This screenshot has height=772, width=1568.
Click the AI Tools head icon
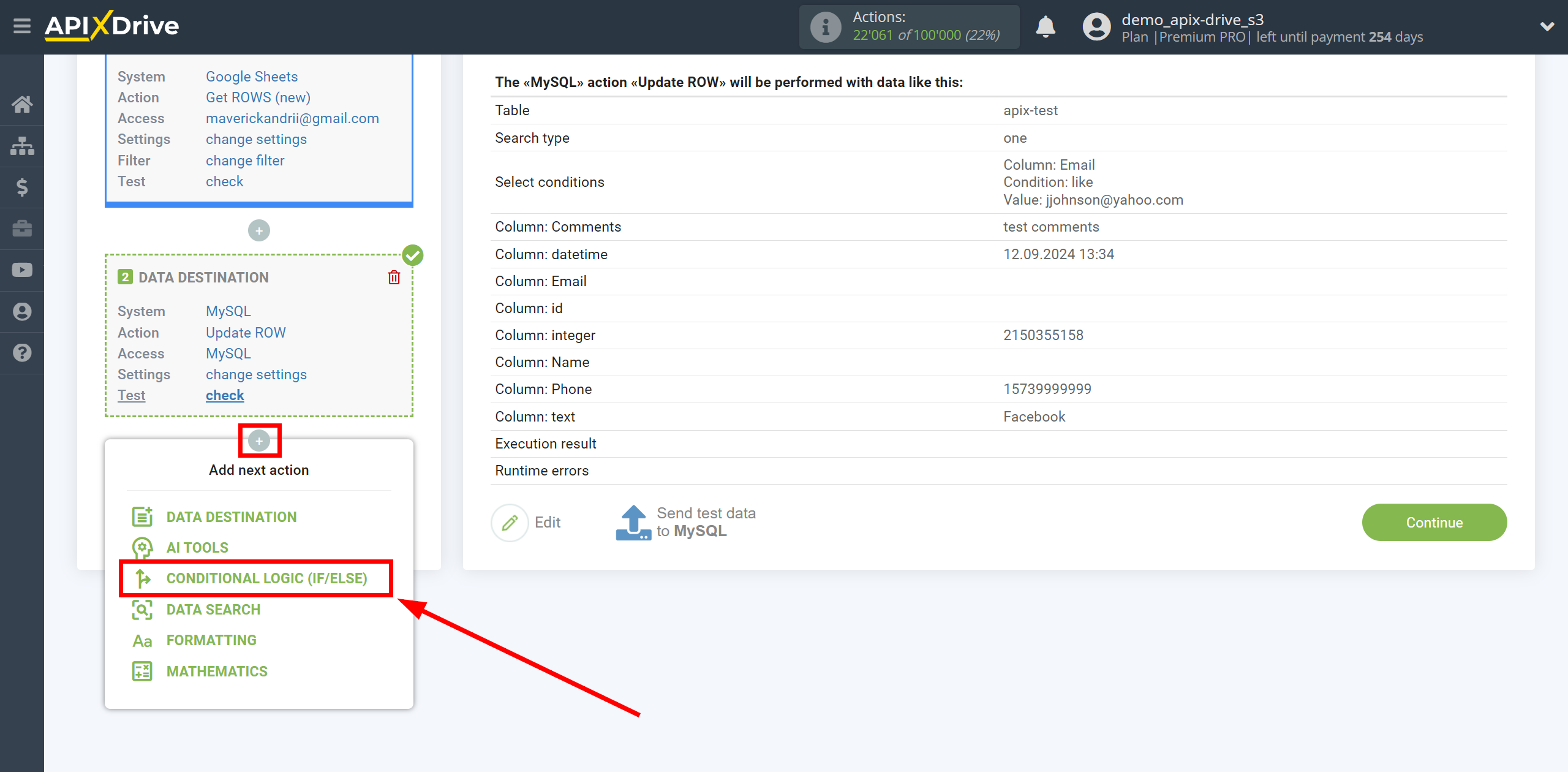142,548
